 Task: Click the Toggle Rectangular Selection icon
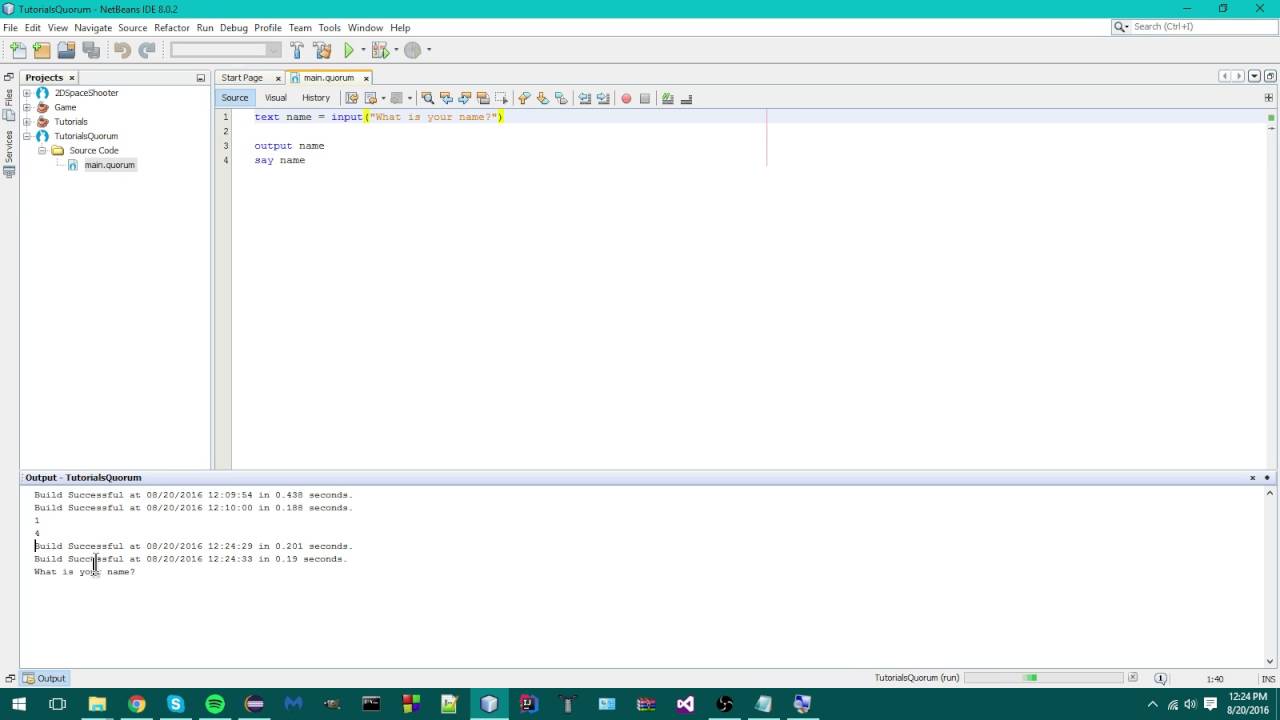point(502,98)
